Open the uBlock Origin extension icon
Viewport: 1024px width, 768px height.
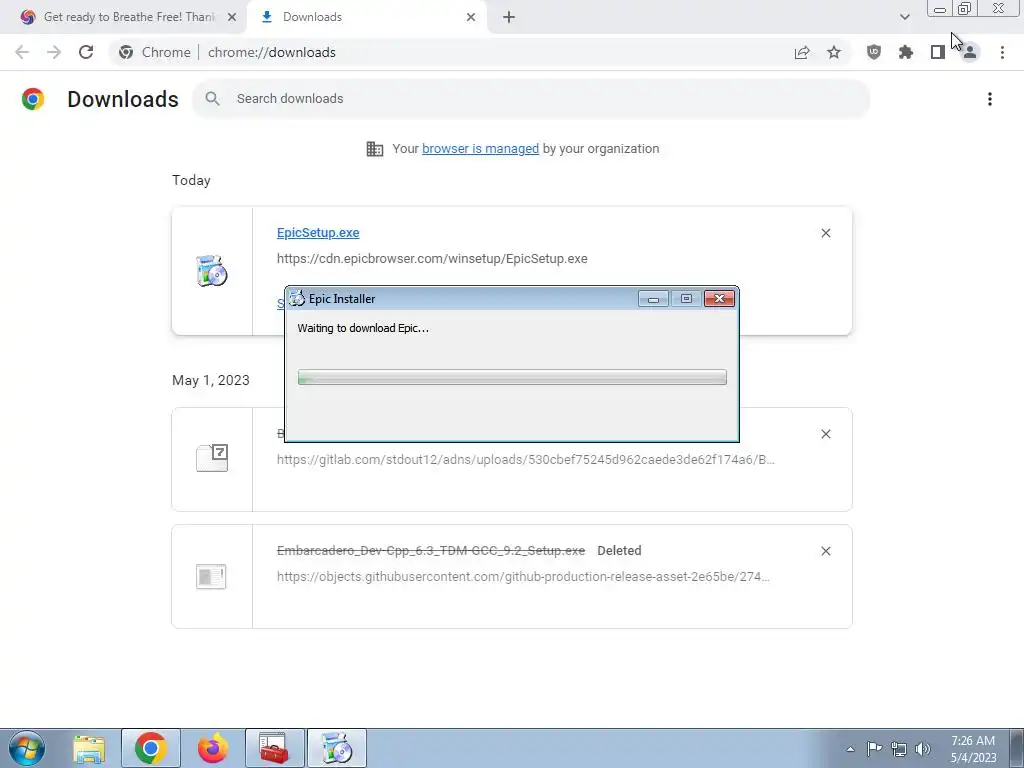[874, 52]
